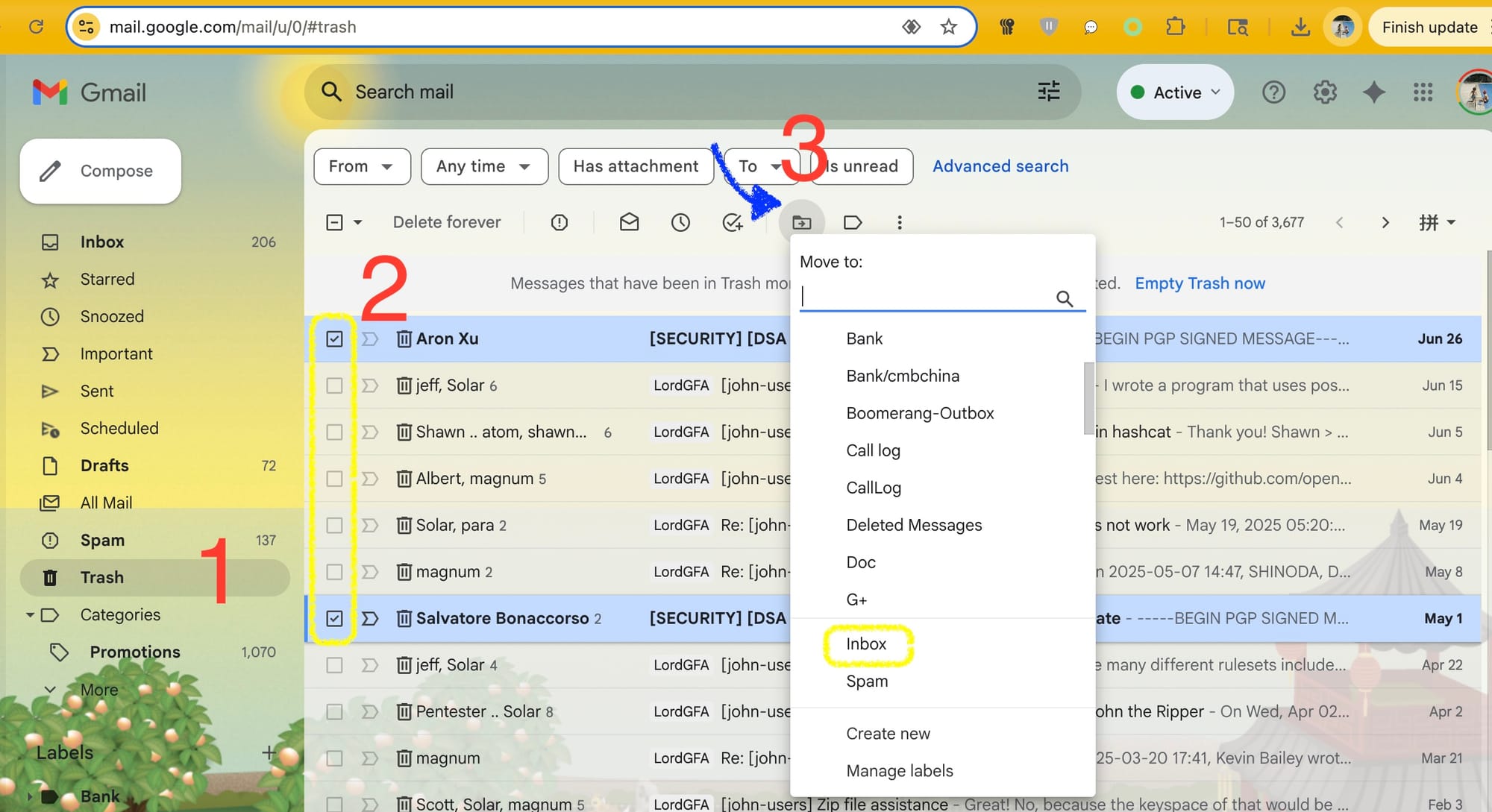The width and height of the screenshot is (1492, 812).
Task: Open the Google apps grid
Action: [x=1423, y=92]
